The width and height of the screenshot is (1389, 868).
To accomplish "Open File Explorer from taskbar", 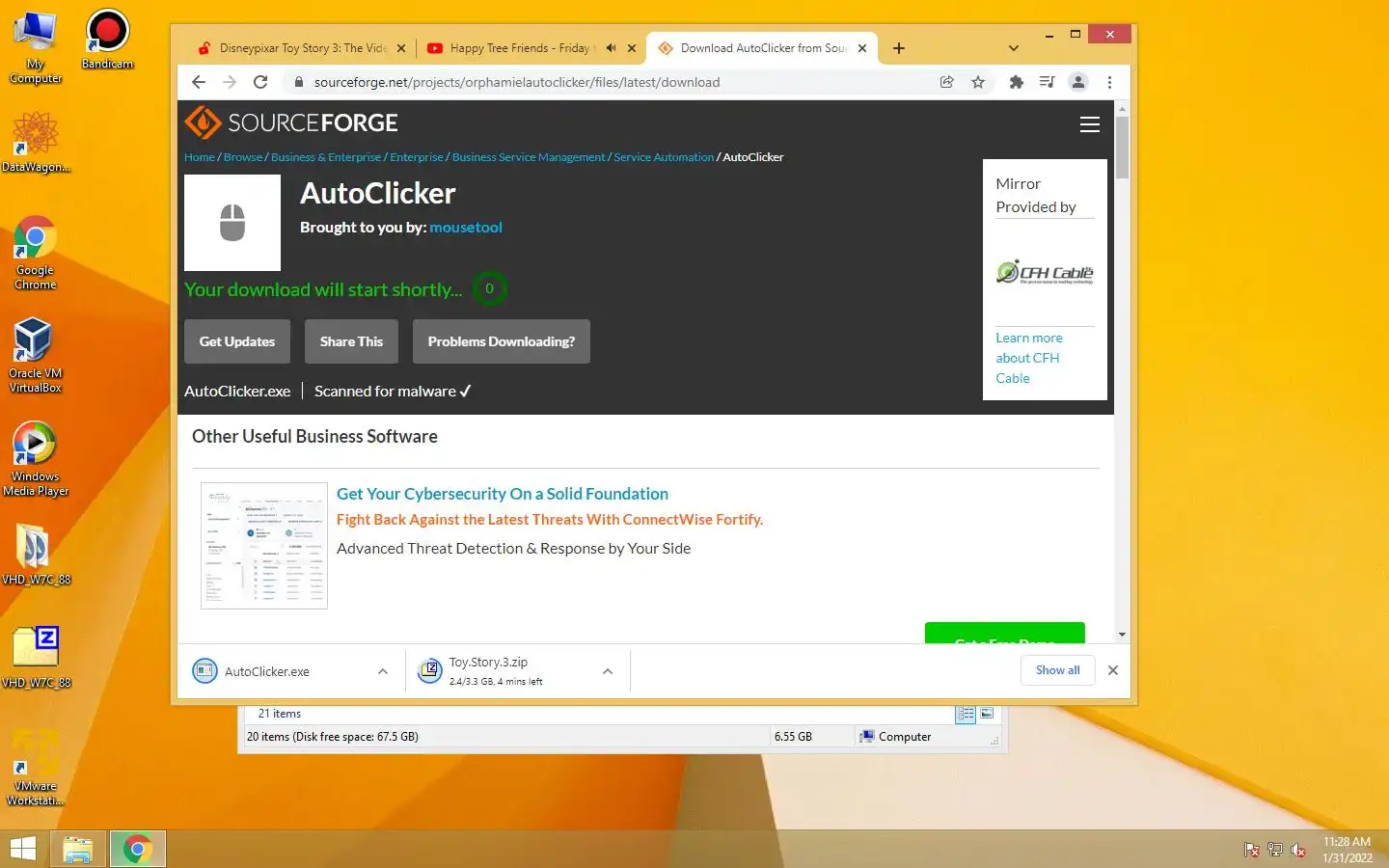I will point(78,849).
